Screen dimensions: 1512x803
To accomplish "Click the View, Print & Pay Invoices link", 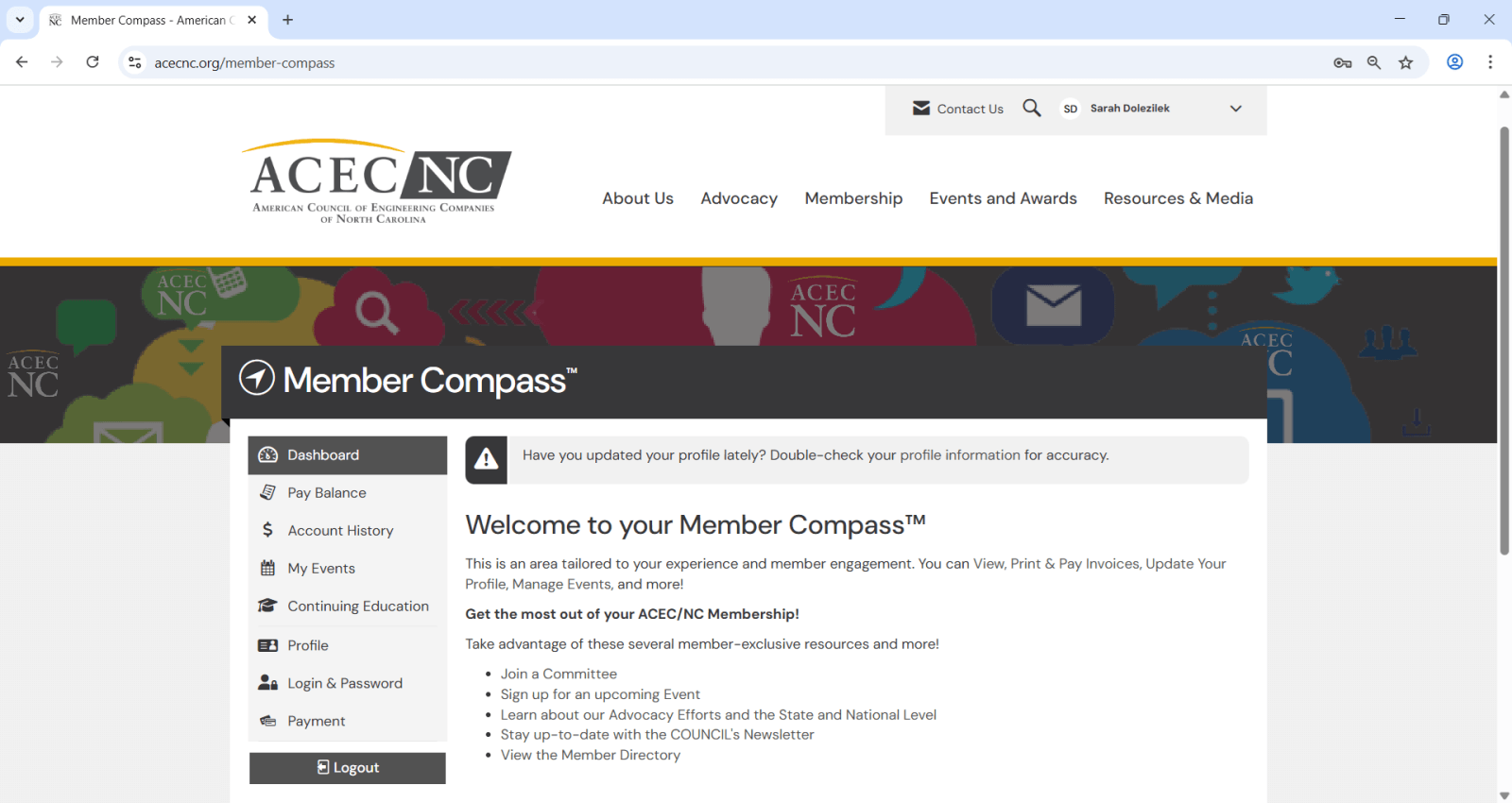I will pos(1057,564).
